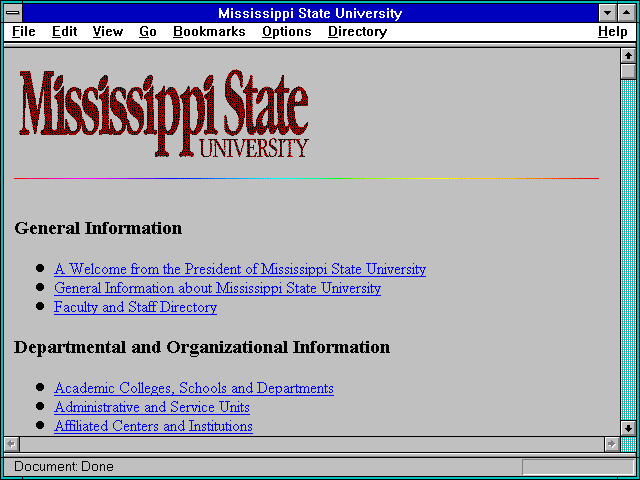Open the View menu
Image resolution: width=640 pixels, height=480 pixels.
pos(107,32)
